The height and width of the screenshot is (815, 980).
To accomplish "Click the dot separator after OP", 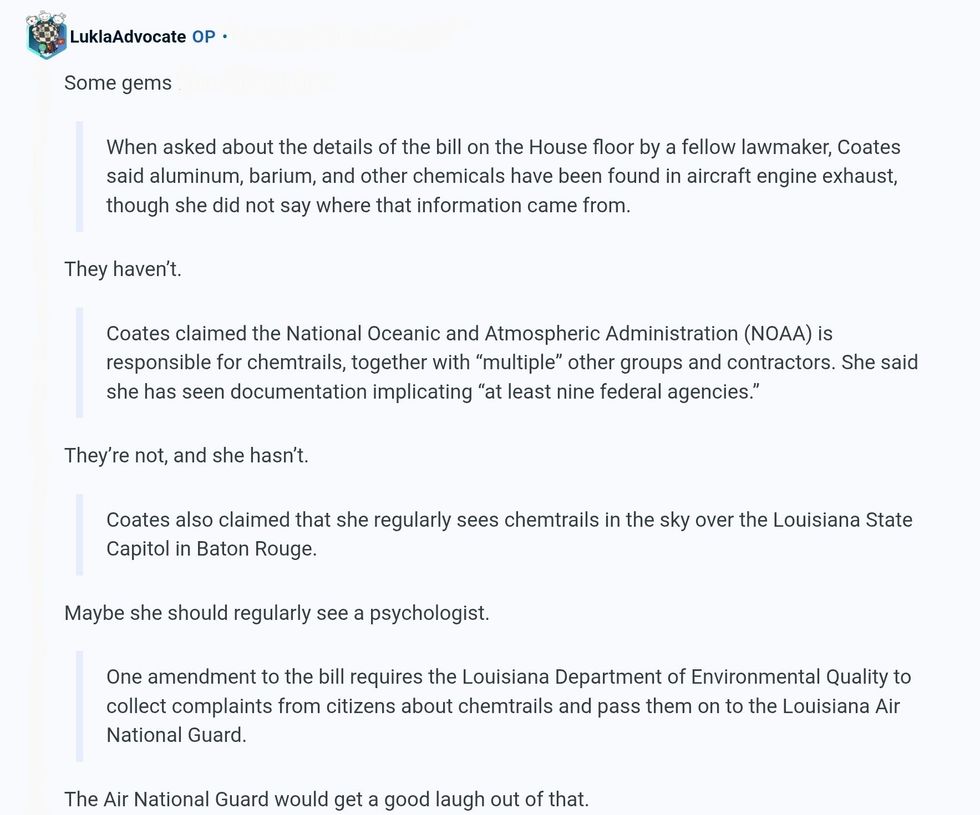I will pos(225,37).
